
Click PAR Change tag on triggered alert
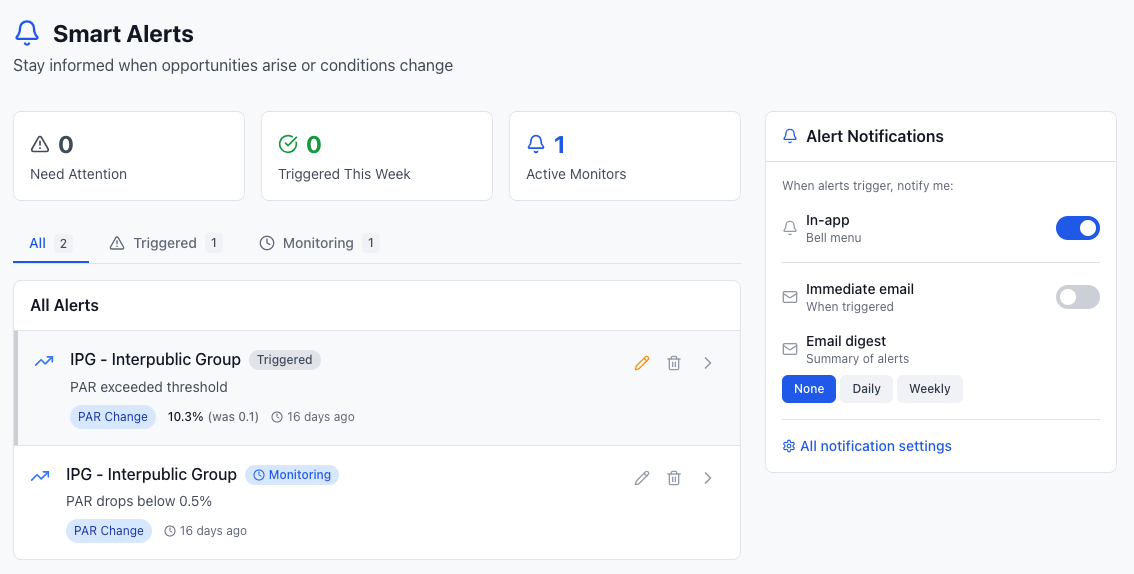(x=113, y=417)
